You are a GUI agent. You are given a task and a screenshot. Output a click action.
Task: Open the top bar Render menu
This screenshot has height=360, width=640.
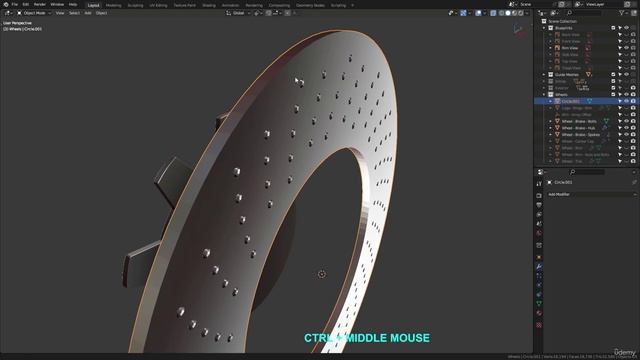click(x=40, y=4)
